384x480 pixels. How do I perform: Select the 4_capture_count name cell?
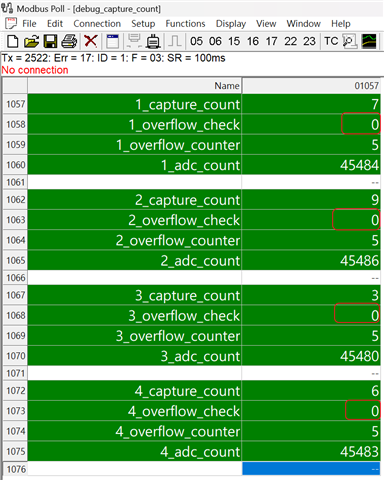(134, 391)
